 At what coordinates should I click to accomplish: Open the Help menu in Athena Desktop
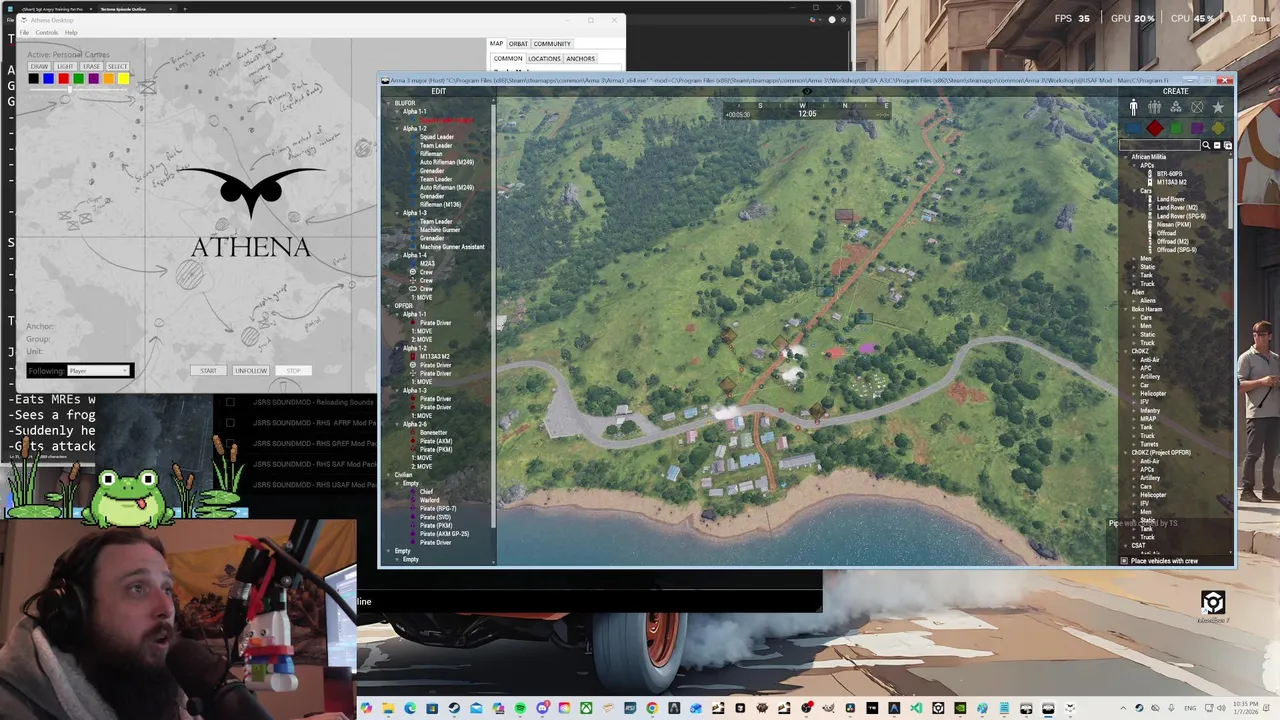coord(71,33)
